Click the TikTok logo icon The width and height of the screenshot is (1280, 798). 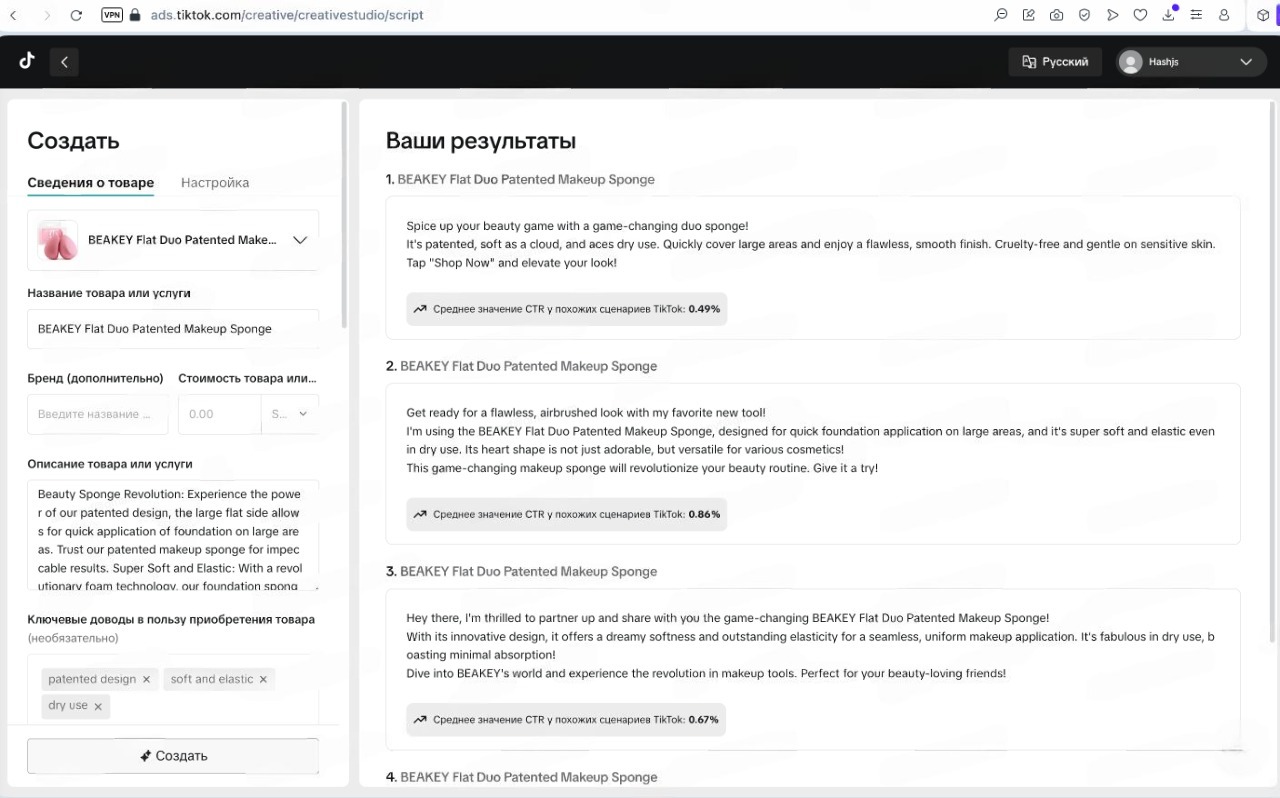(x=27, y=61)
